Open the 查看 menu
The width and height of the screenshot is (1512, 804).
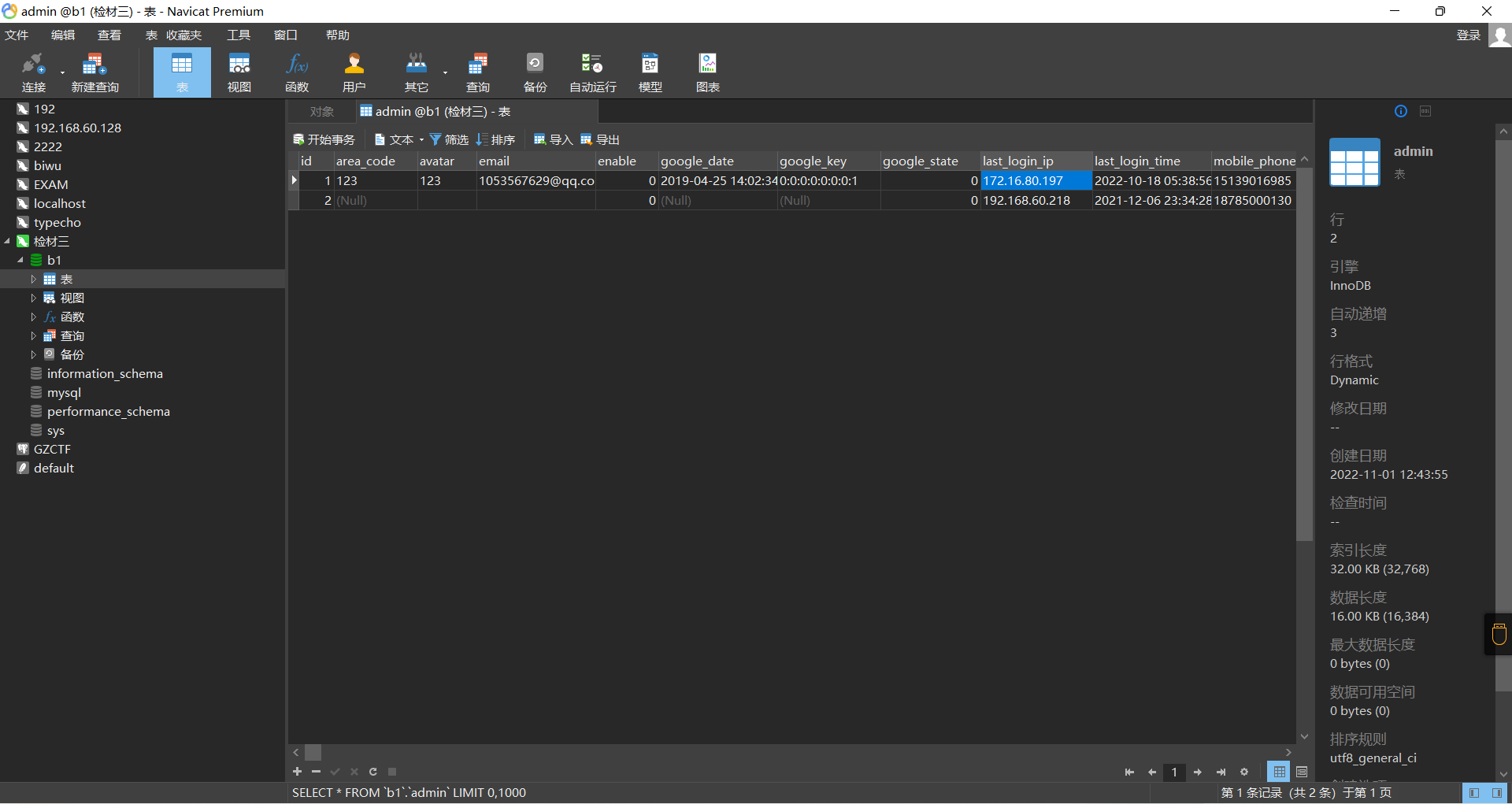(x=109, y=35)
